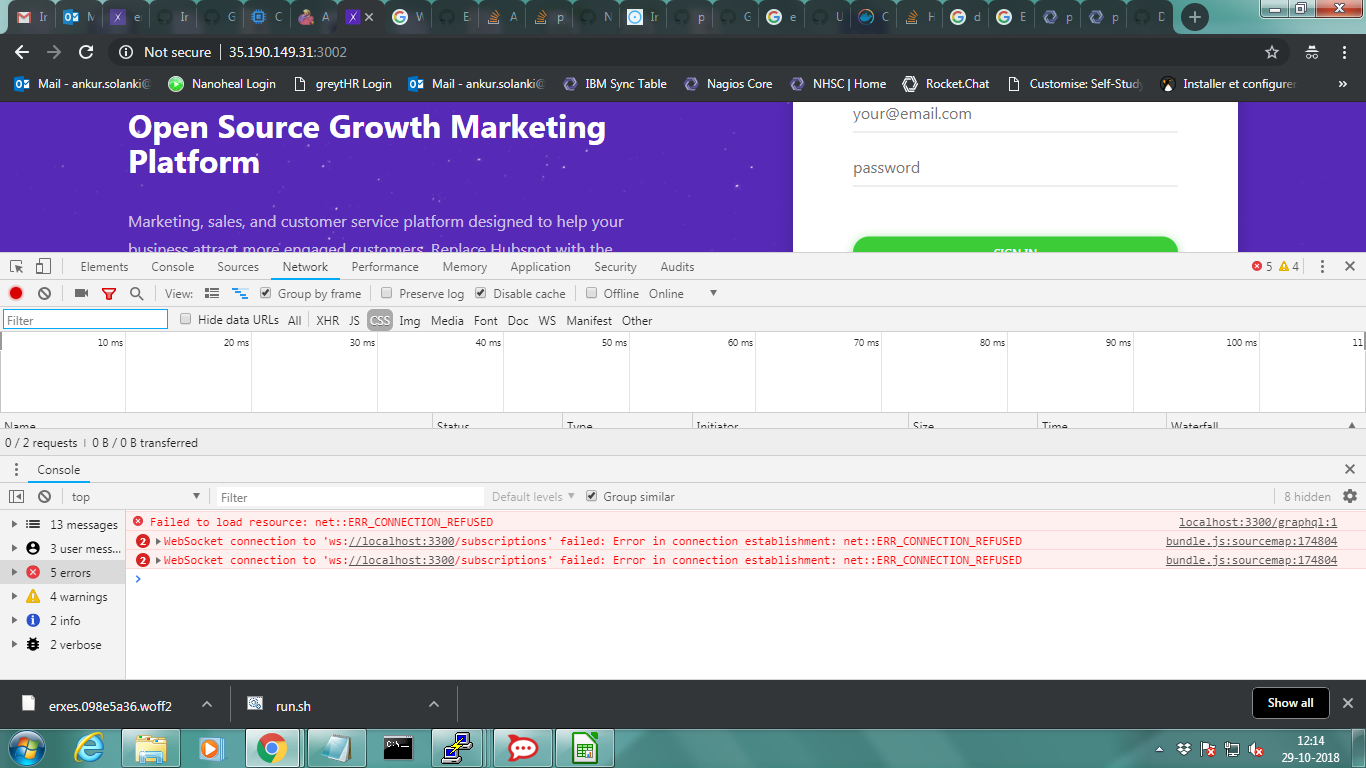Enable screenshot capture with the camera icon
This screenshot has height=768, width=1366.
81,293
